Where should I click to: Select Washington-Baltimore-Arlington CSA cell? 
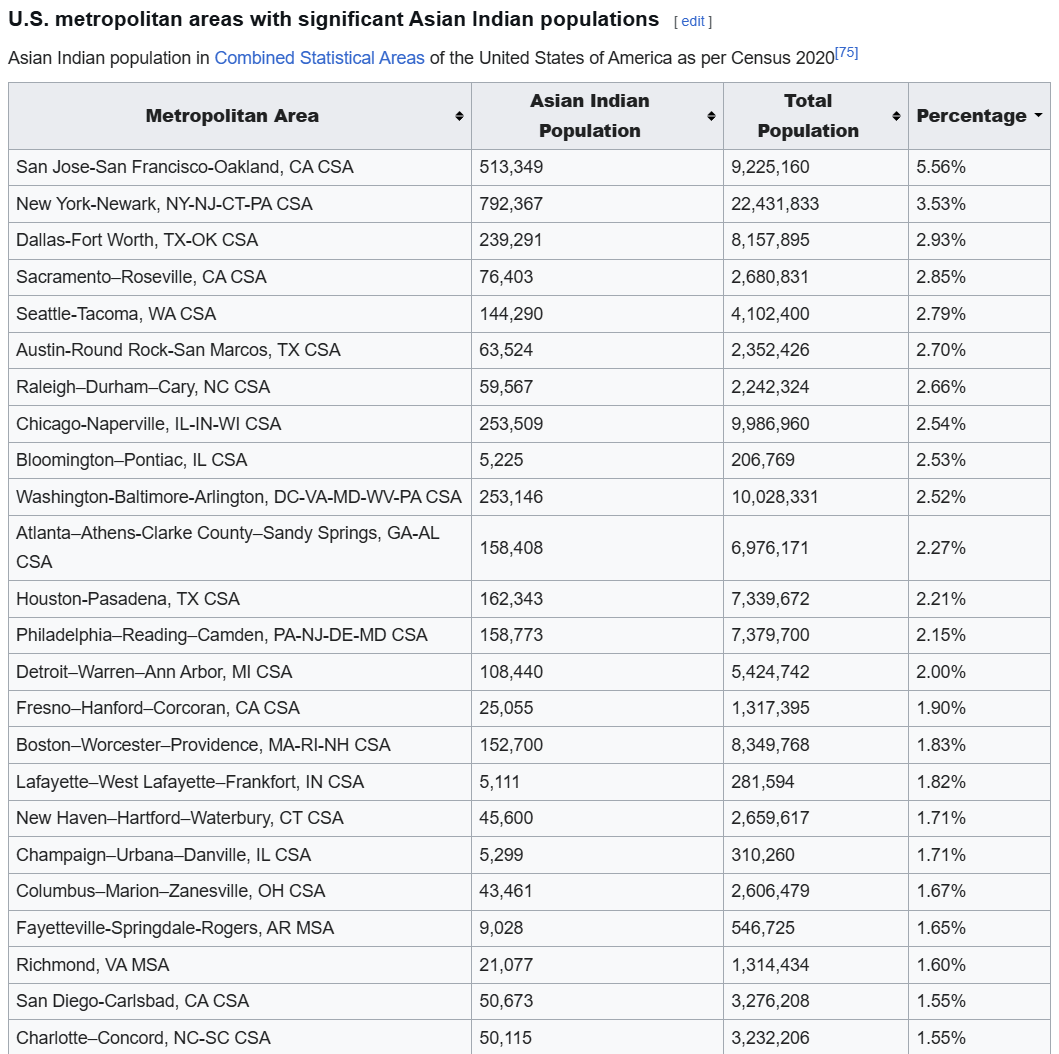pyautogui.click(x=240, y=497)
